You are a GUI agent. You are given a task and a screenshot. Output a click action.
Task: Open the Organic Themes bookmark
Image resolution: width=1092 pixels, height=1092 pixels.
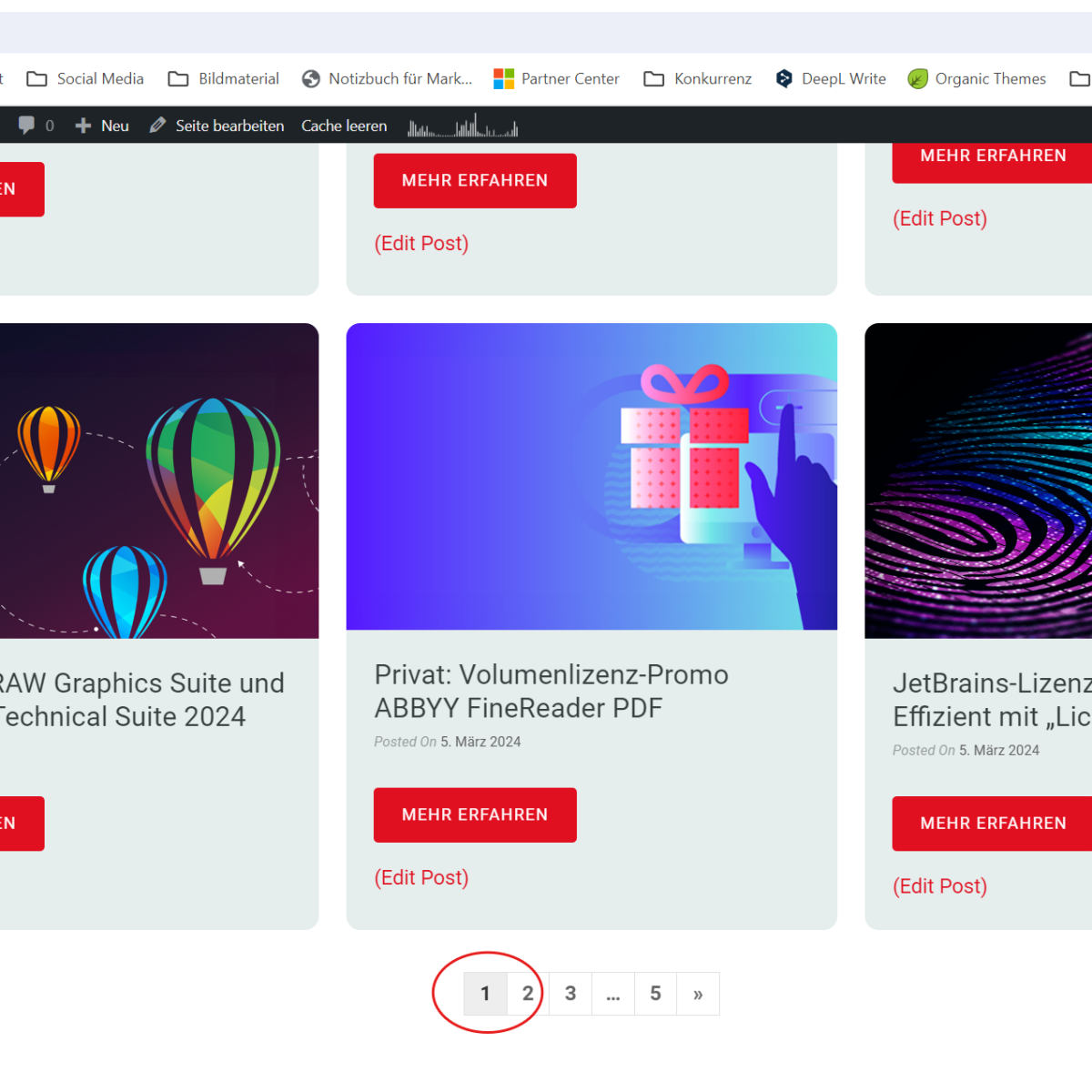[x=977, y=79]
